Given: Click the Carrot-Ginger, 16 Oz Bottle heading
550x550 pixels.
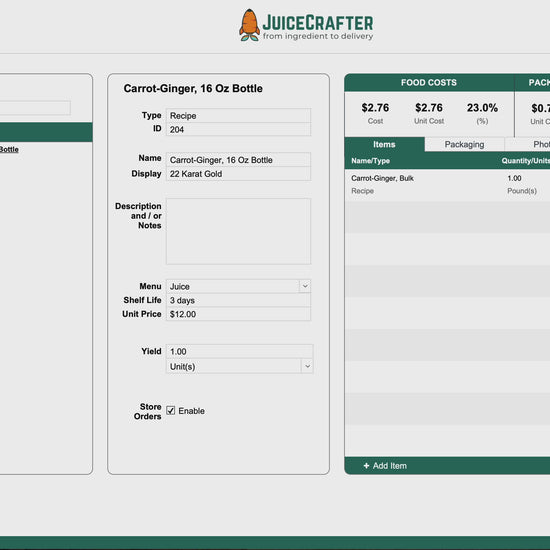Looking at the screenshot, I should [193, 88].
